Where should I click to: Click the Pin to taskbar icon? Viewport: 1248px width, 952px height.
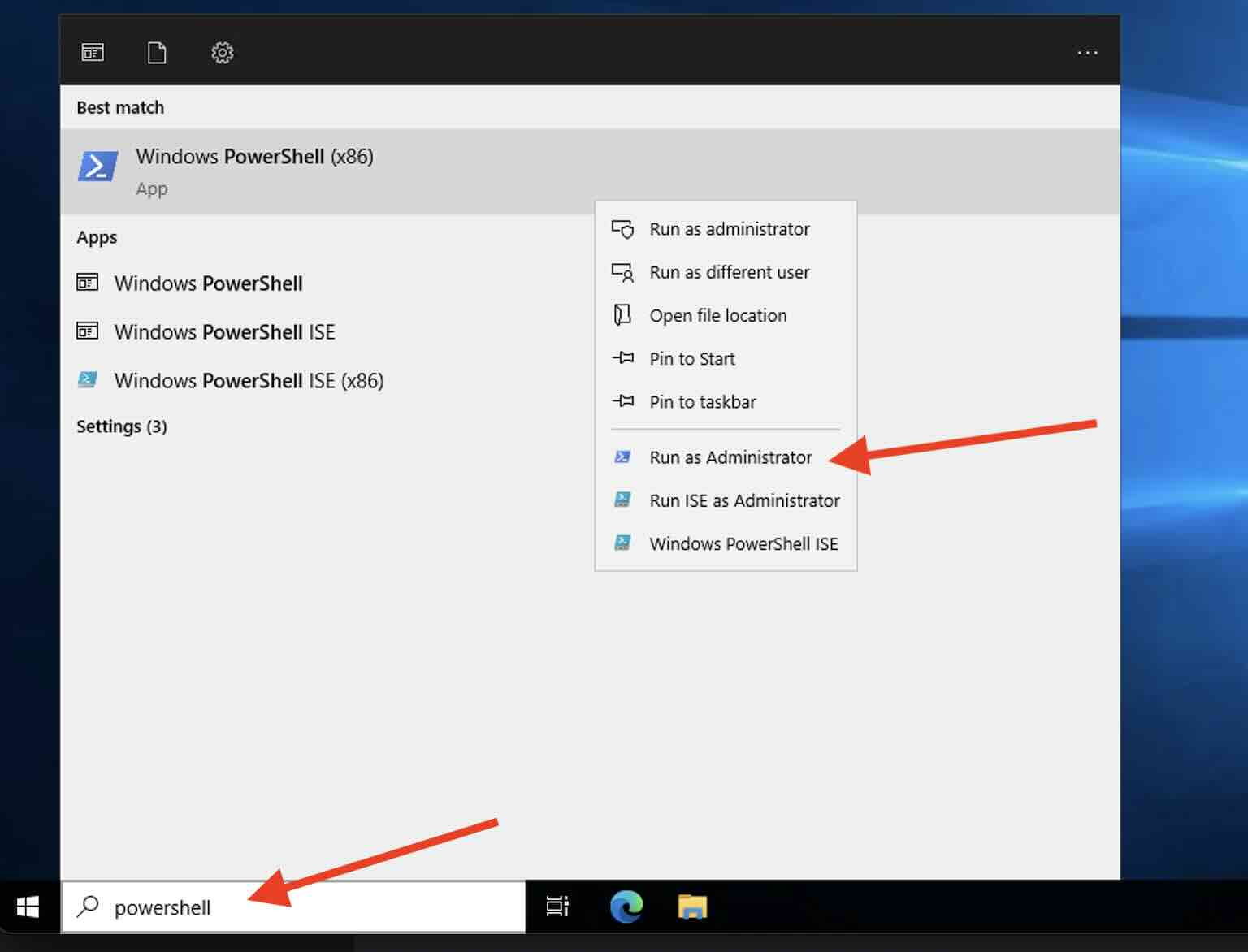pyautogui.click(x=622, y=401)
